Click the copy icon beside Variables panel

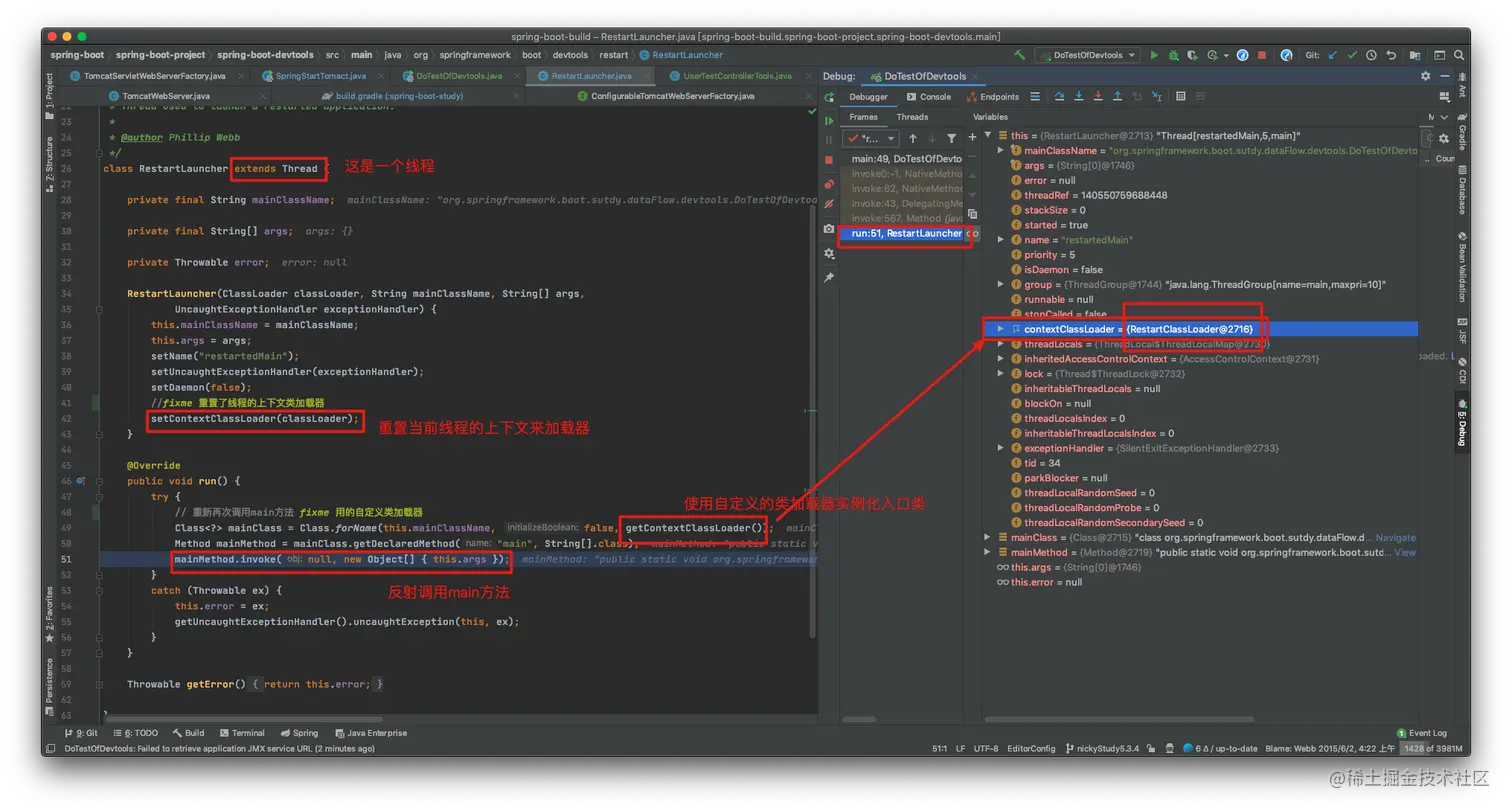coord(972,213)
